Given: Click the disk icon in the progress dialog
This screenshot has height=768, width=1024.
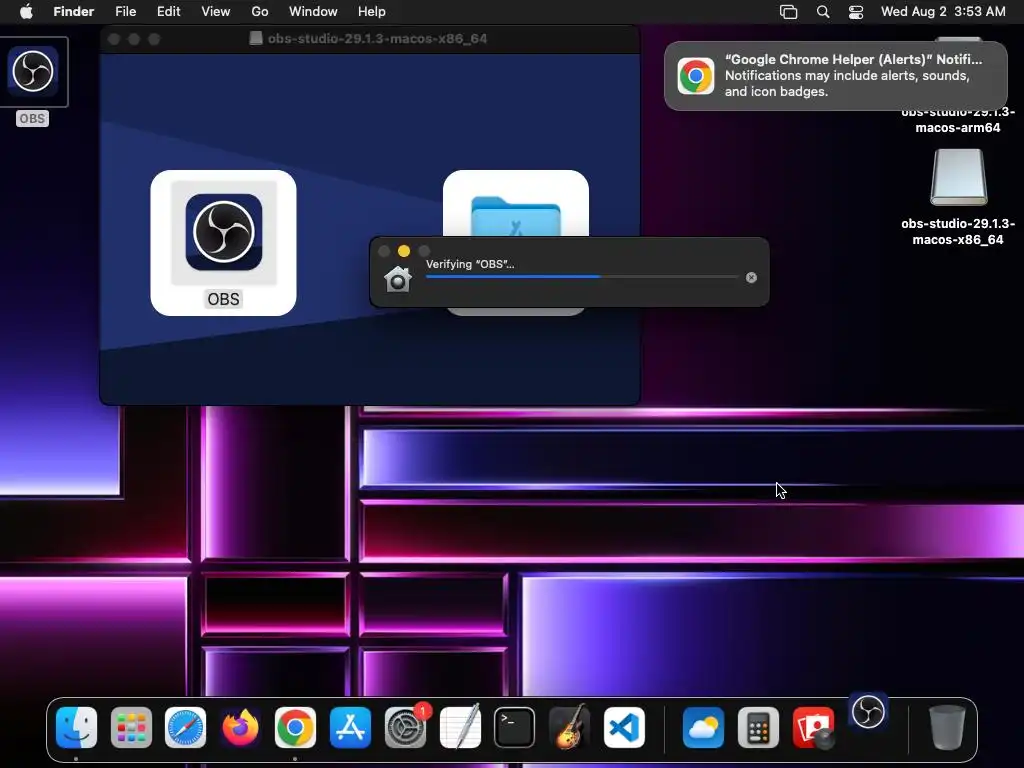Looking at the screenshot, I should pyautogui.click(x=398, y=280).
